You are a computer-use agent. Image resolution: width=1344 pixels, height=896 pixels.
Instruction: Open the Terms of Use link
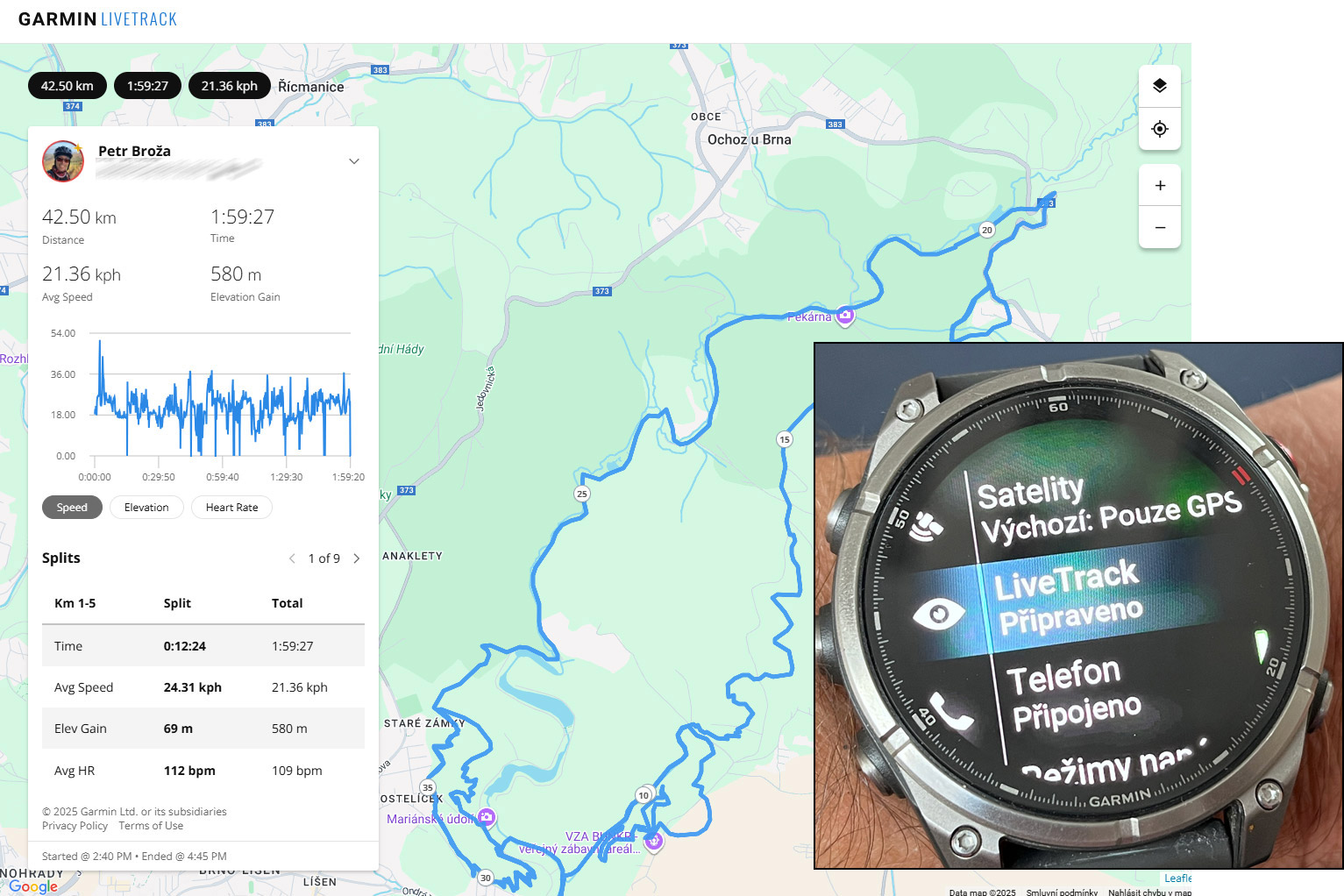(x=151, y=826)
